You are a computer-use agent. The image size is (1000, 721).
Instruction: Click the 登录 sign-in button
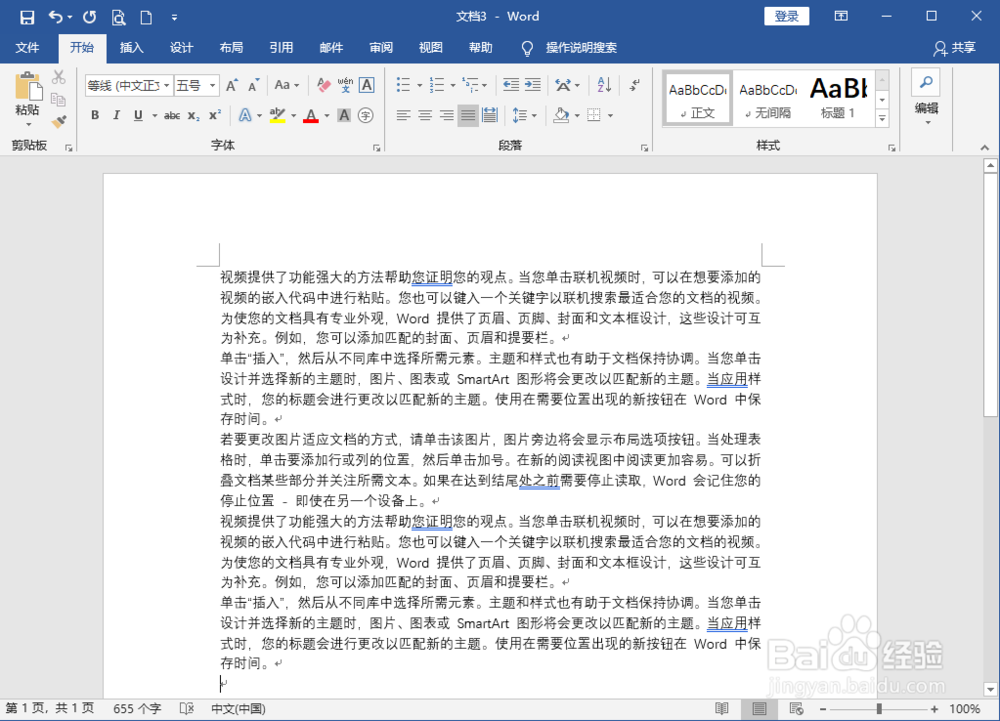coord(786,16)
